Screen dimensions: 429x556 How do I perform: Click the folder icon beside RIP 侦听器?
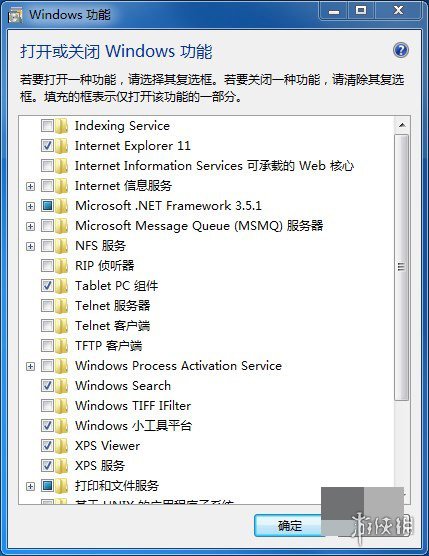pos(61,266)
